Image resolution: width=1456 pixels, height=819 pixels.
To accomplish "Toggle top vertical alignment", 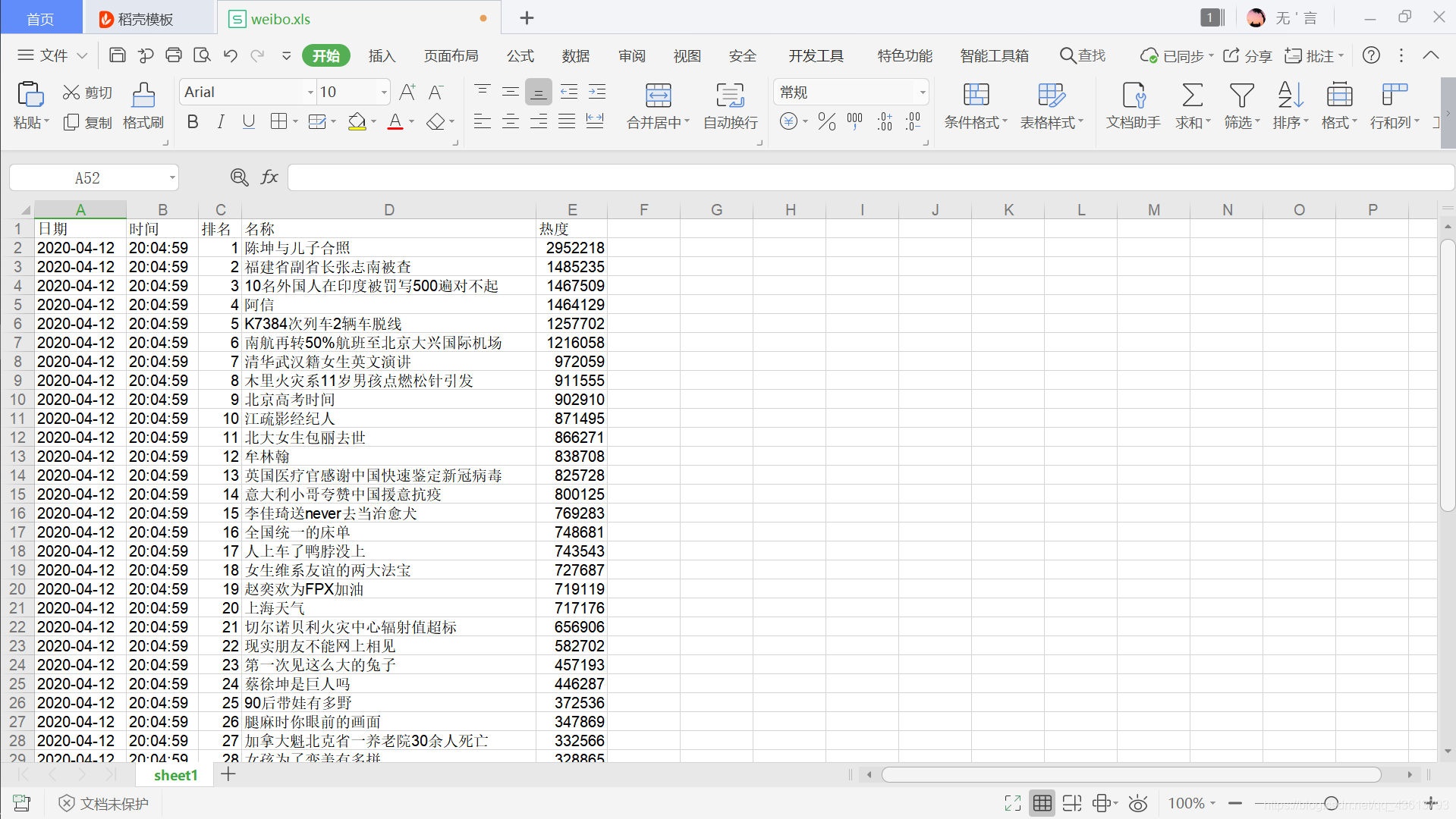I will pos(482,93).
